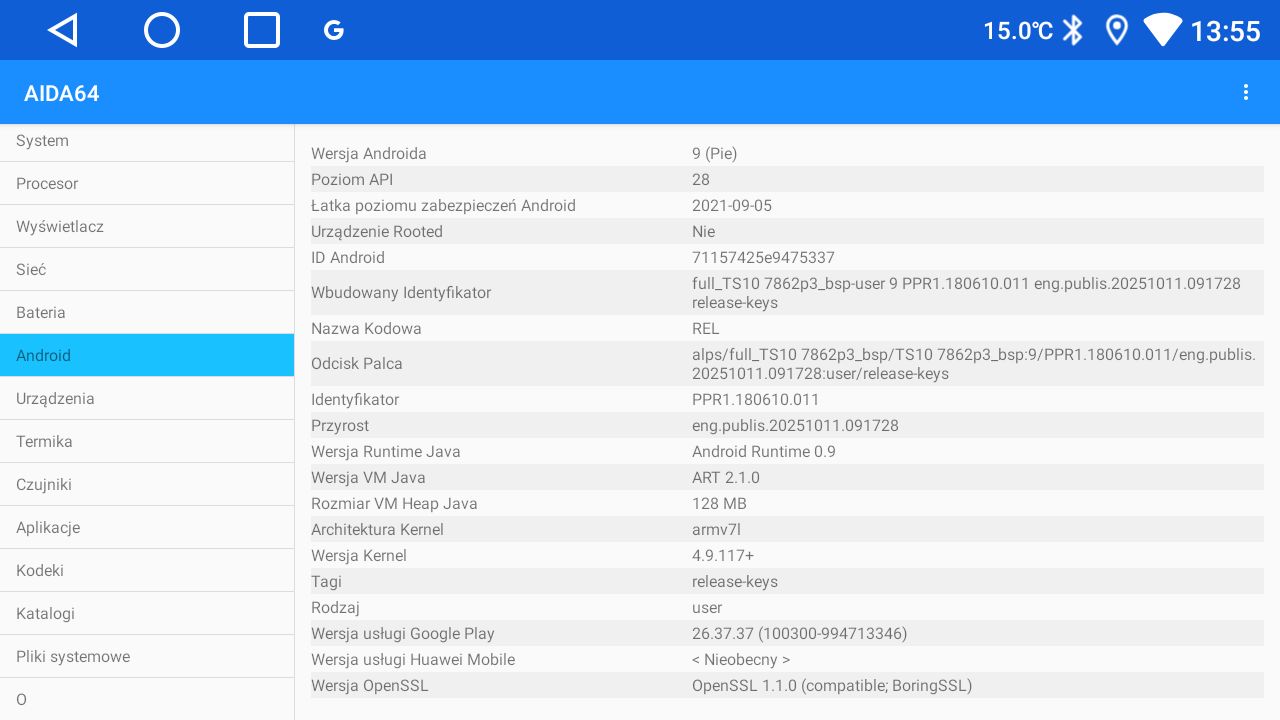This screenshot has width=1280, height=720.
Task: Open the System category
Action: click(147, 141)
